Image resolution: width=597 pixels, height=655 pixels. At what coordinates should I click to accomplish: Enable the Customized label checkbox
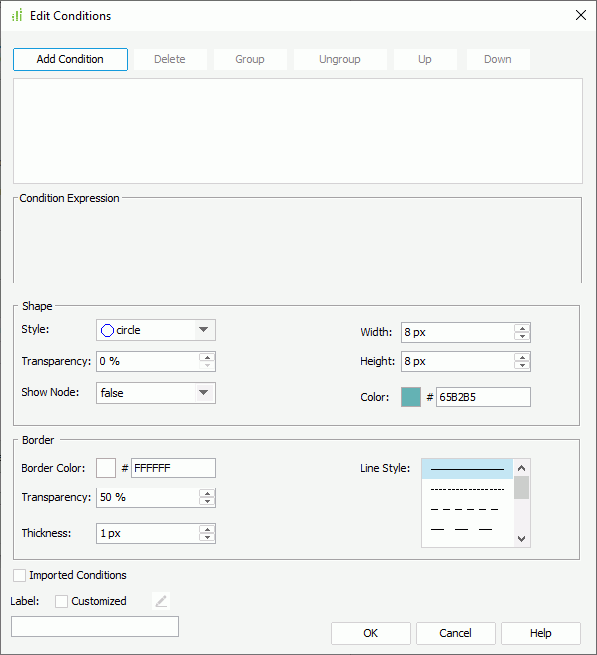click(x=61, y=601)
